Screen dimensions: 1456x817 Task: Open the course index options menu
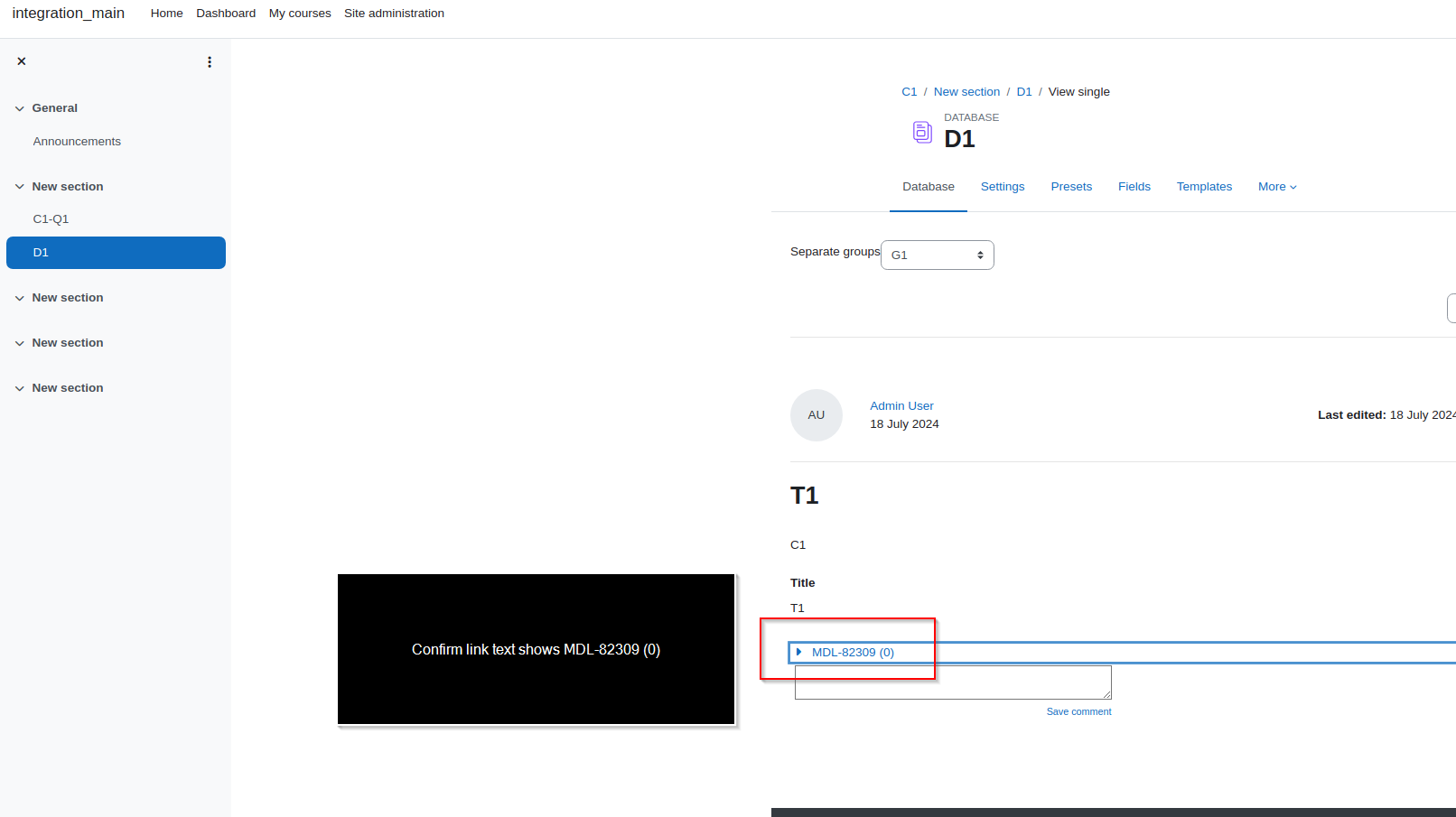click(210, 62)
